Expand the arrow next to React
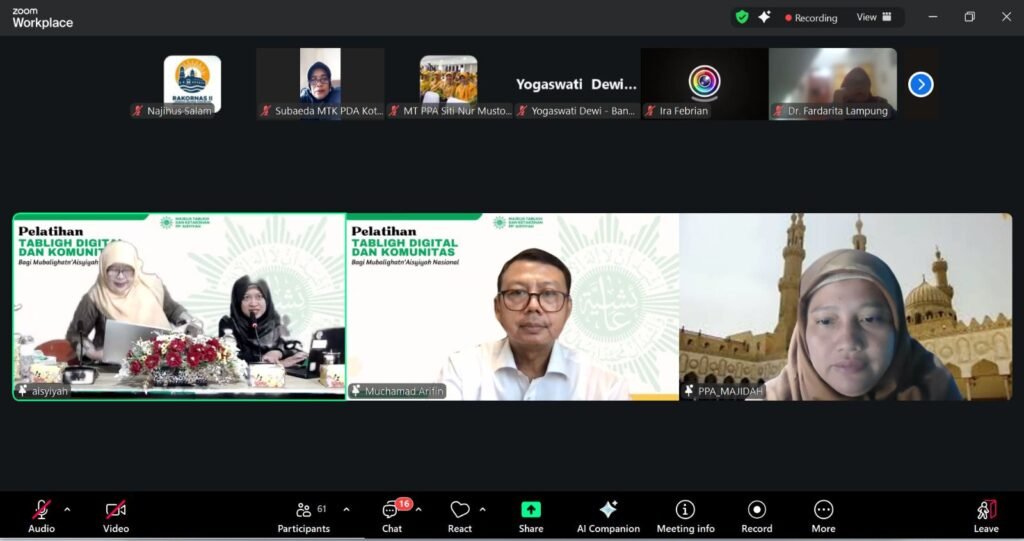The height and width of the screenshot is (541, 1024). pyautogui.click(x=483, y=509)
